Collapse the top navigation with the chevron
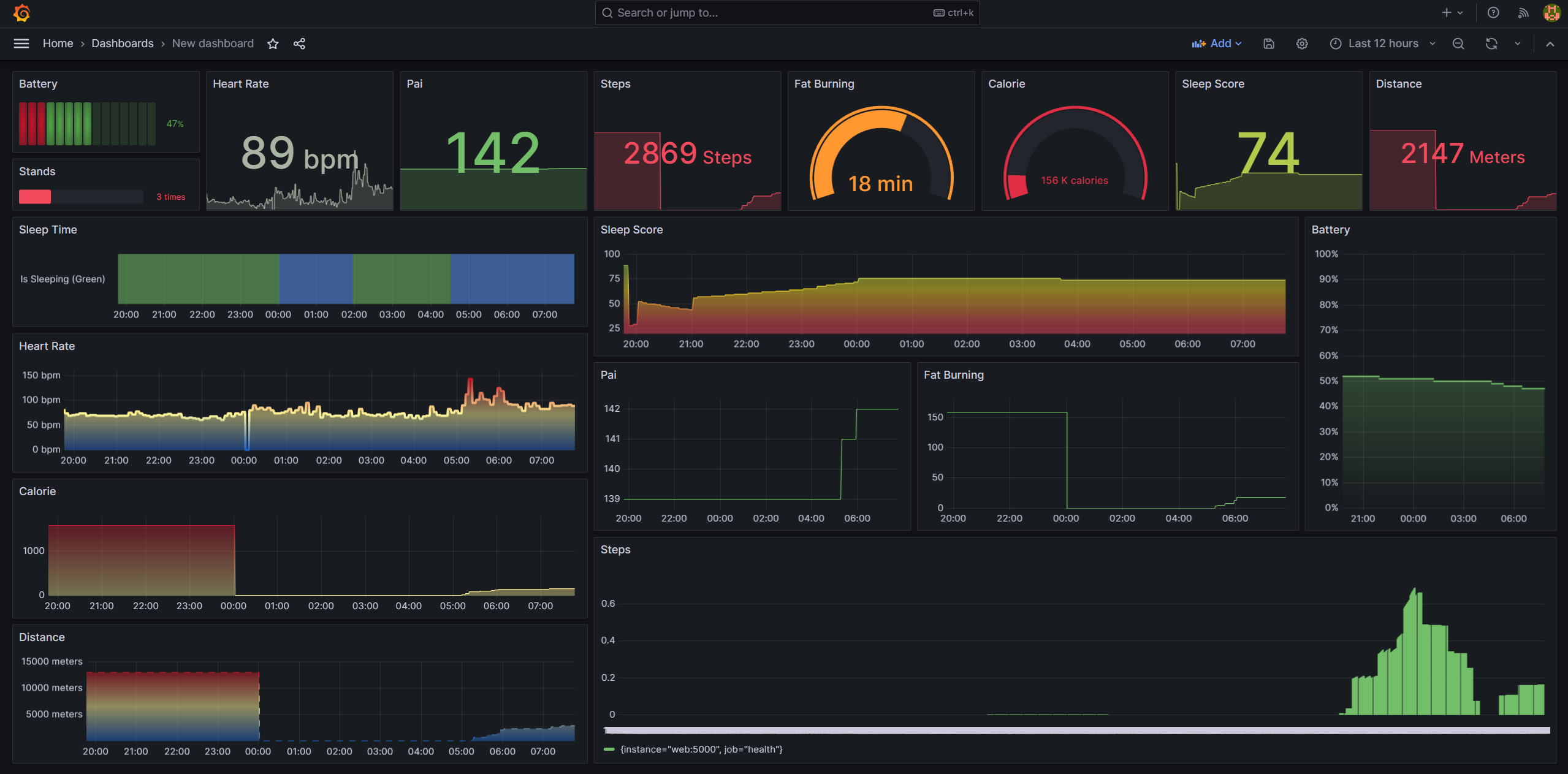 (x=1550, y=44)
